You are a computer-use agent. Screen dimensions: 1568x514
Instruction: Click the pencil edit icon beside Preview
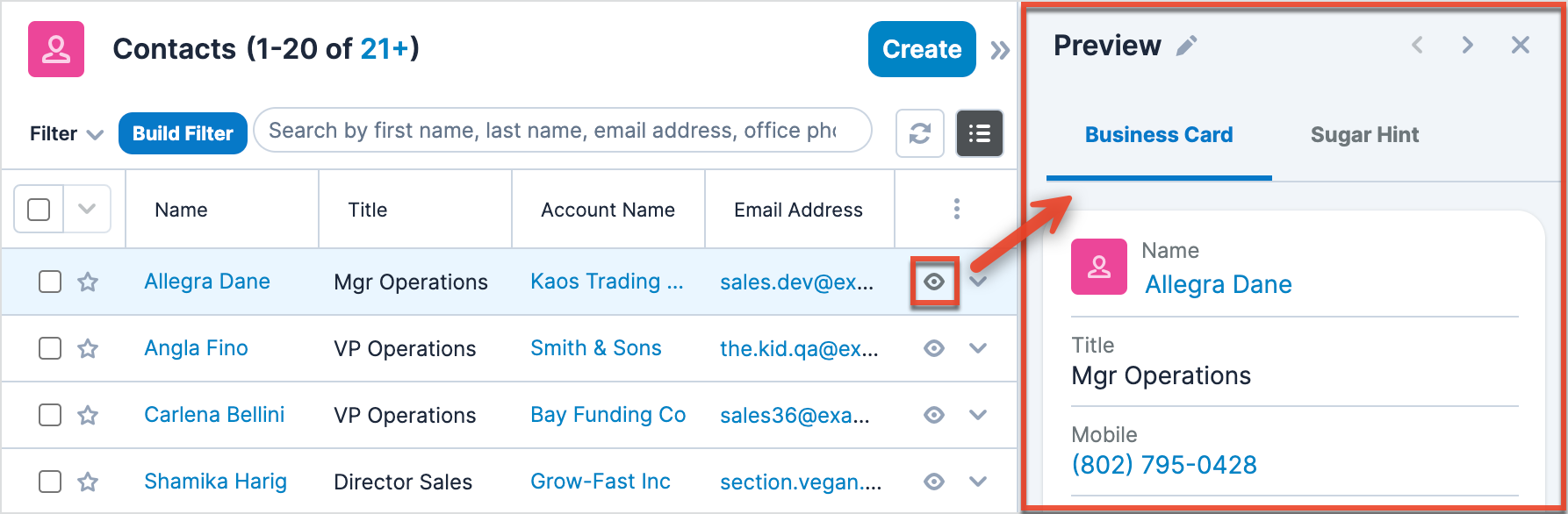pos(1187,46)
